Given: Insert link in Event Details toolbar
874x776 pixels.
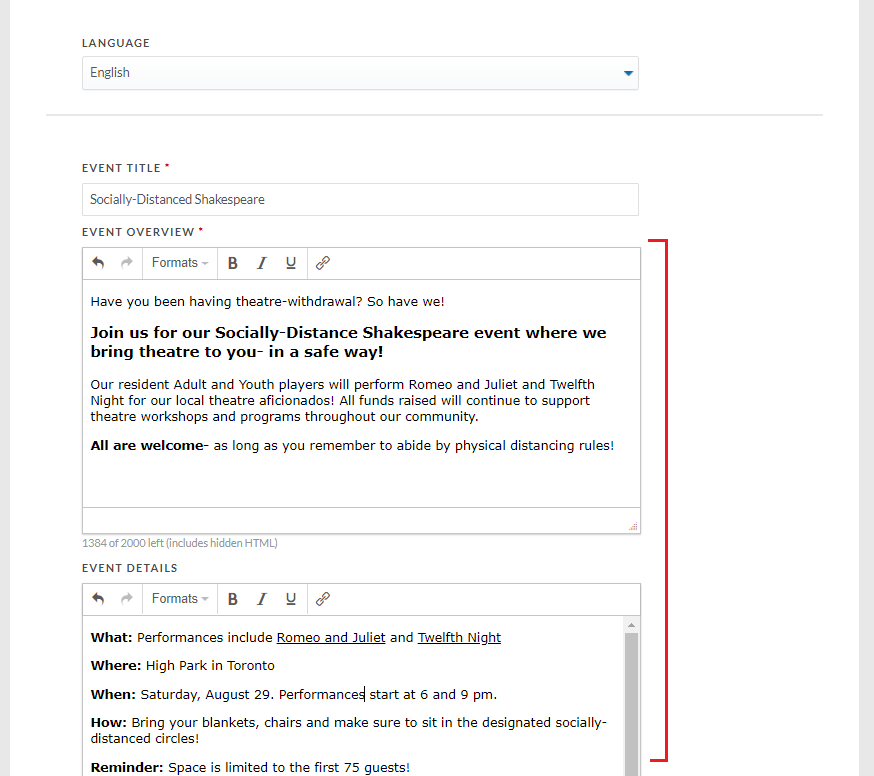Looking at the screenshot, I should [323, 599].
